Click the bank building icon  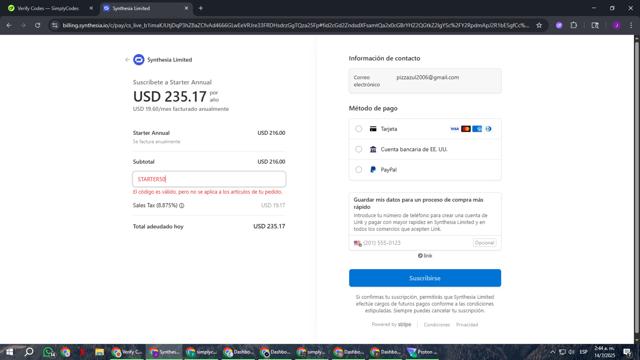pyautogui.click(x=373, y=149)
